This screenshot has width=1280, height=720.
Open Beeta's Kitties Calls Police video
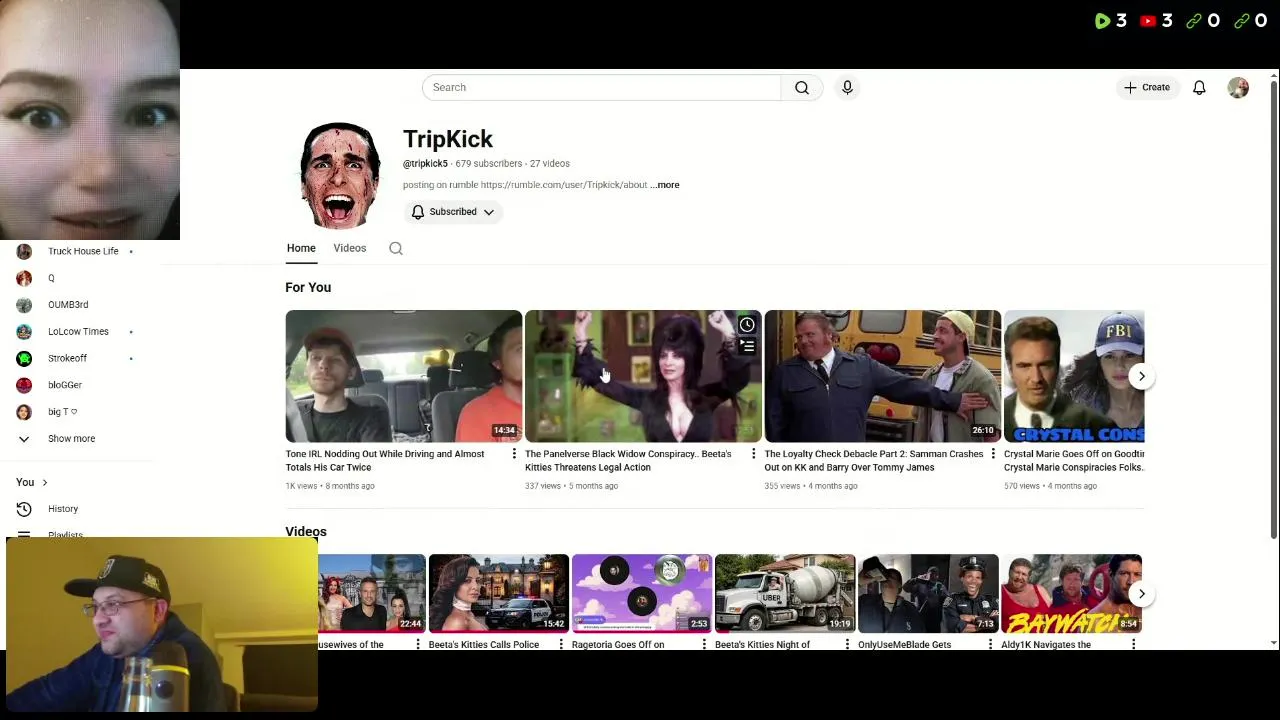(x=499, y=593)
